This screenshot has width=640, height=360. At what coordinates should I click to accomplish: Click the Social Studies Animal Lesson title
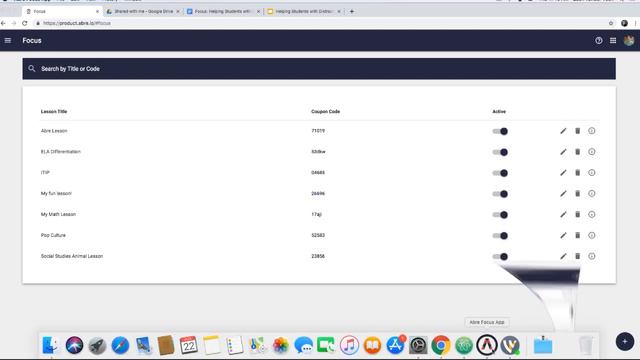pyautogui.click(x=72, y=256)
